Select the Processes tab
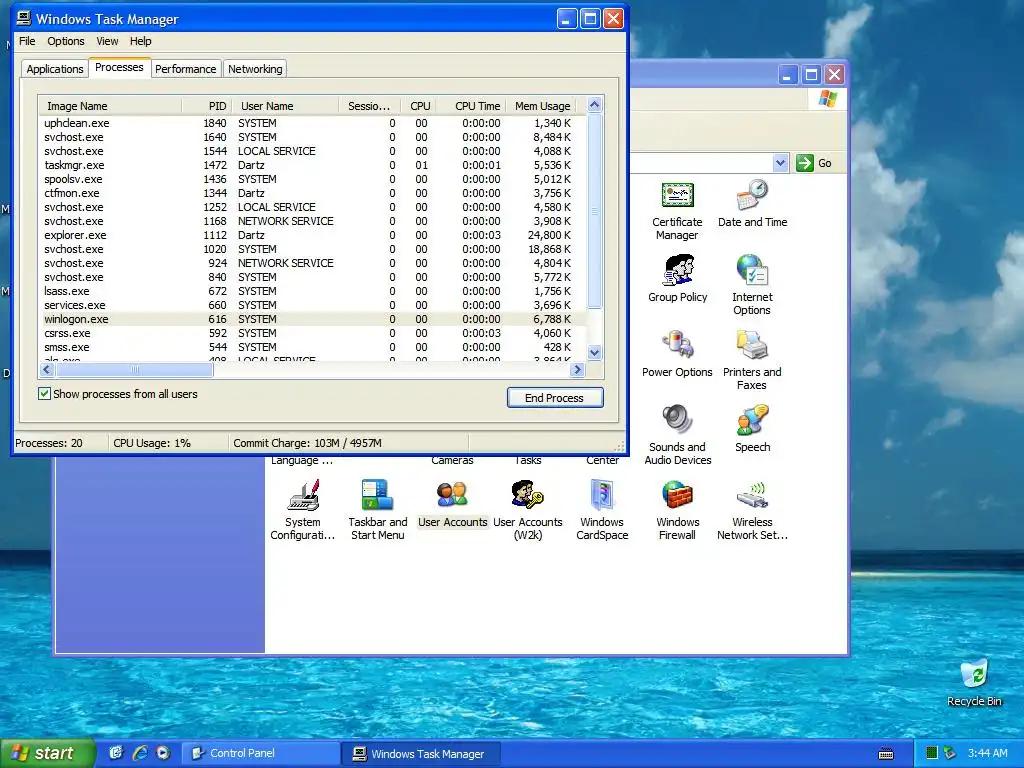Viewport: 1024px width, 768px height. pyautogui.click(x=119, y=67)
